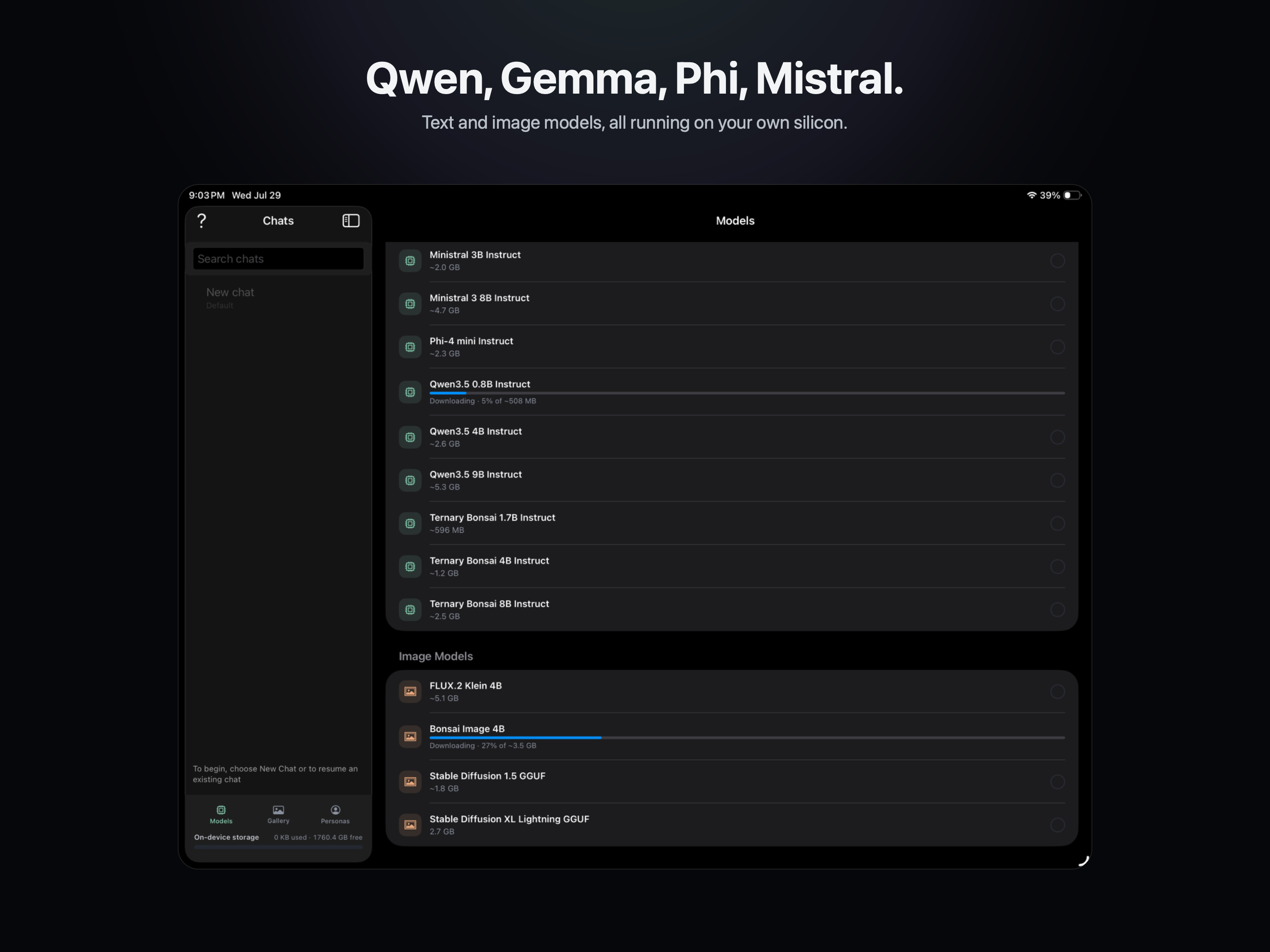This screenshot has width=1270, height=952.
Task: Click the Phi-4 mini Instruct chip icon
Action: 410,347
